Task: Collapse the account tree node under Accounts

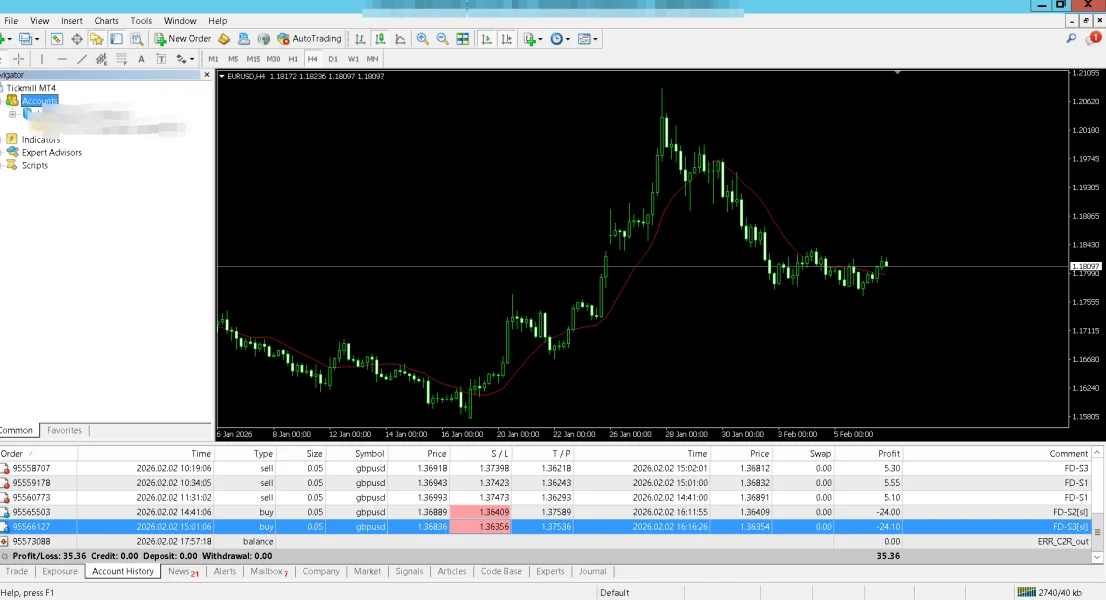Action: 12,114
